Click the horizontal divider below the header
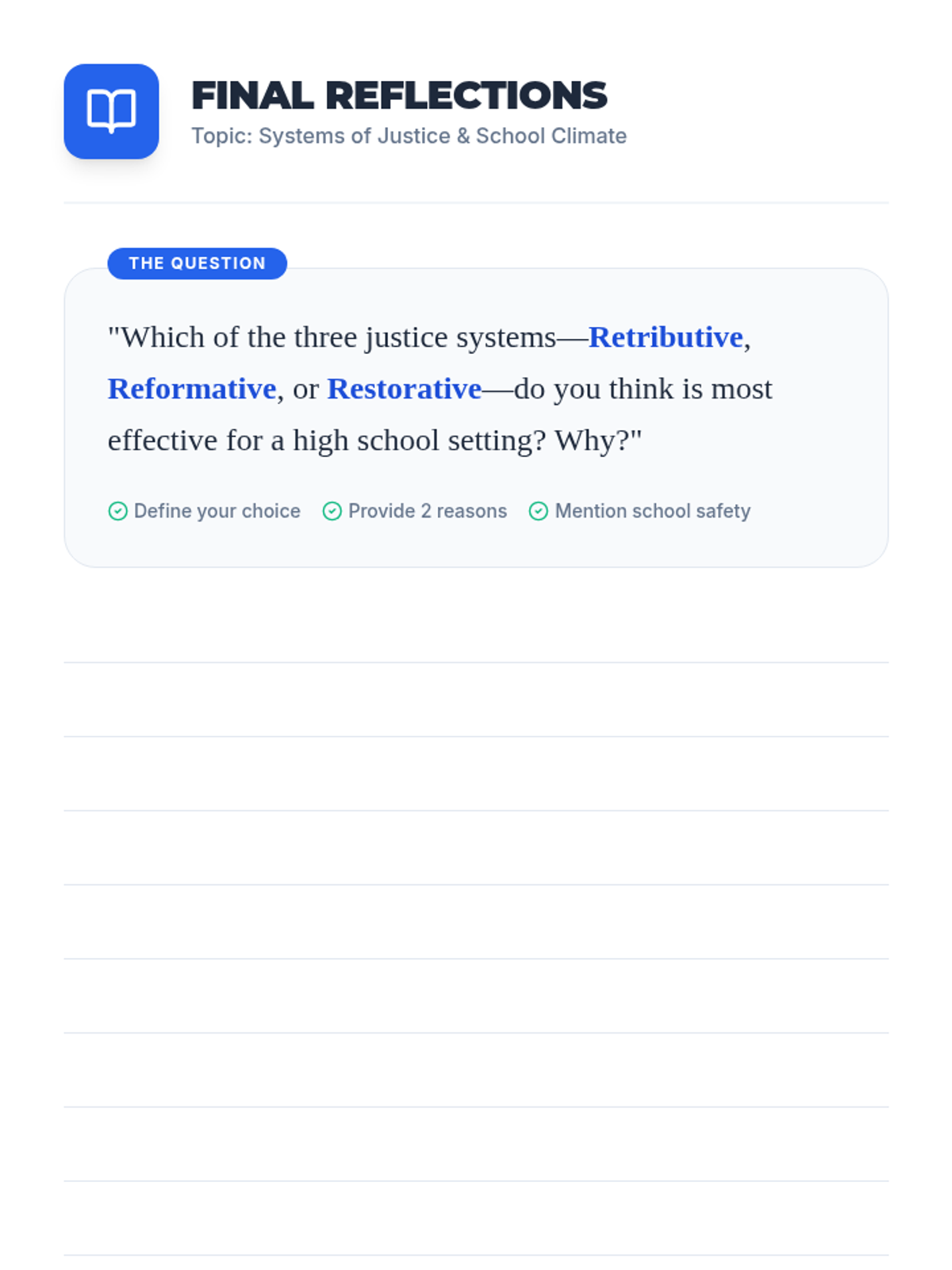 tap(476, 202)
